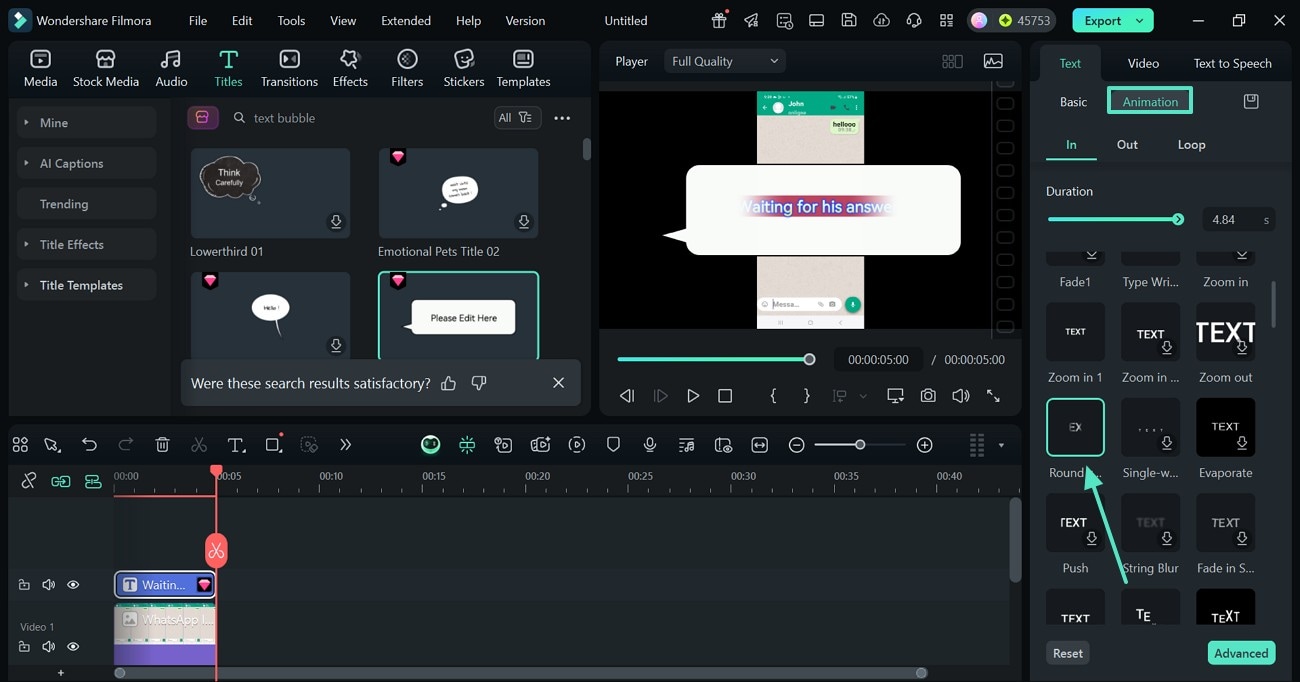Viewport: 1300px width, 682px height.
Task: Open the gift box icon in title bar
Action: pos(719,20)
